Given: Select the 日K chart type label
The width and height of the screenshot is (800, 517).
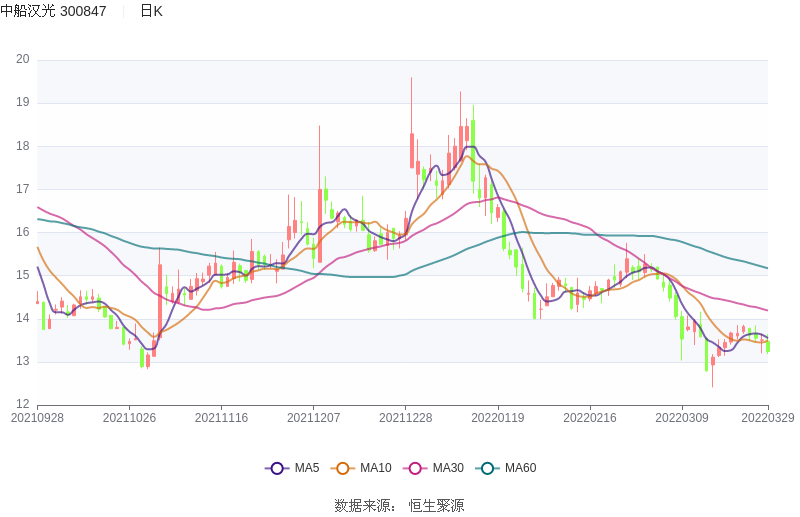Looking at the screenshot, I should [x=151, y=11].
